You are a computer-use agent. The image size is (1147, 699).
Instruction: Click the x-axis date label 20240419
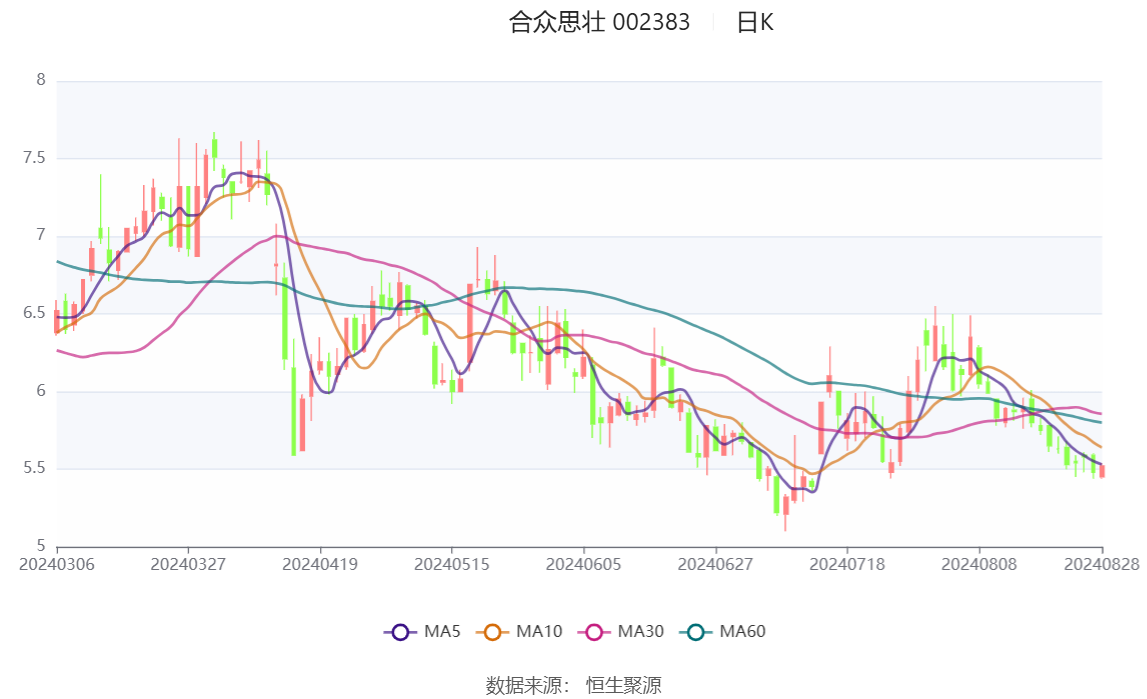[320, 564]
